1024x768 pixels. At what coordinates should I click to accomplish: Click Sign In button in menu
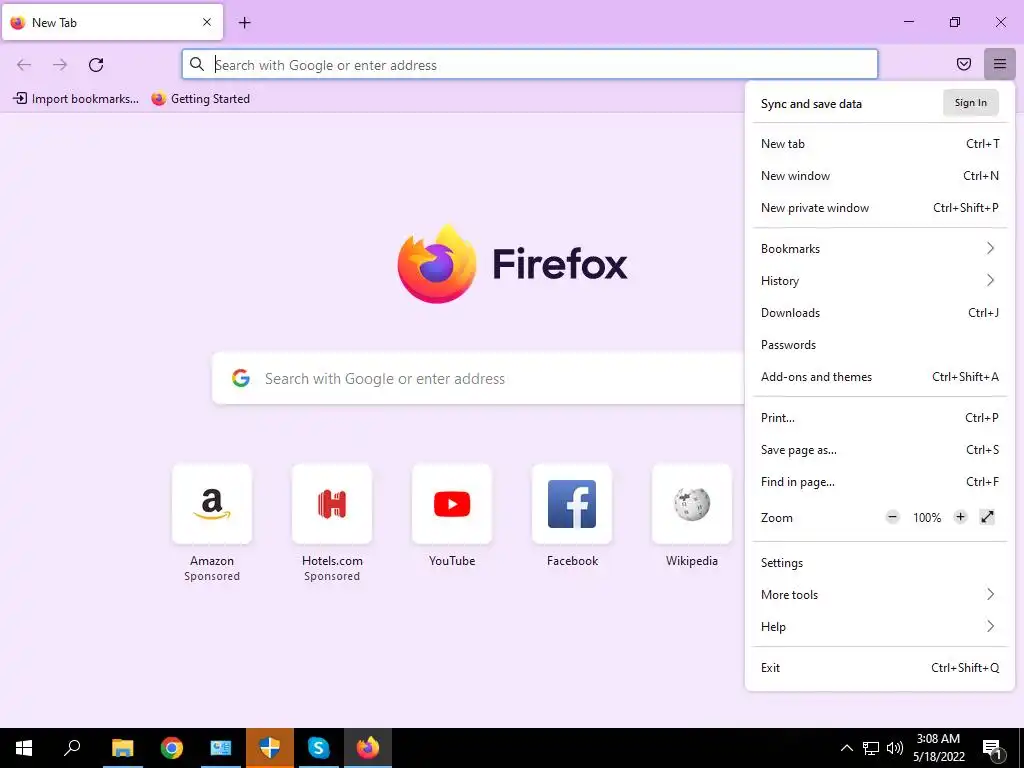(x=970, y=103)
